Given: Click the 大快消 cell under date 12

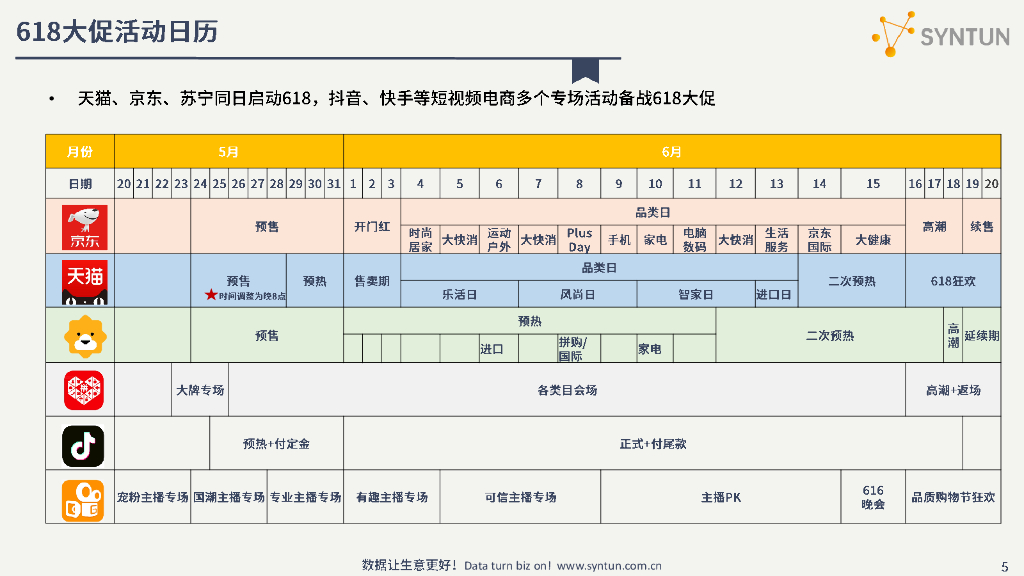Looking at the screenshot, I should (736, 240).
